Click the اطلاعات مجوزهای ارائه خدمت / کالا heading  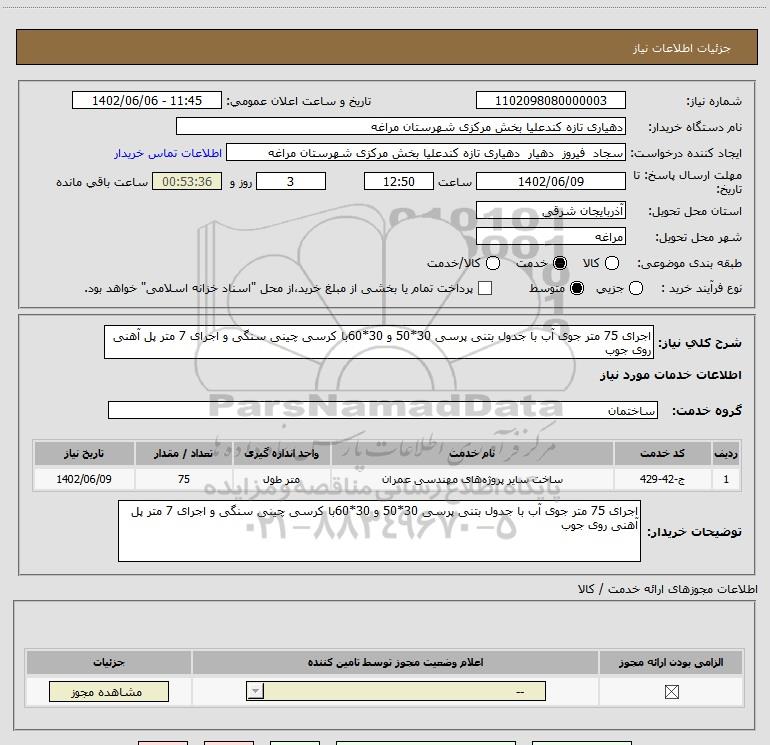tap(668, 589)
